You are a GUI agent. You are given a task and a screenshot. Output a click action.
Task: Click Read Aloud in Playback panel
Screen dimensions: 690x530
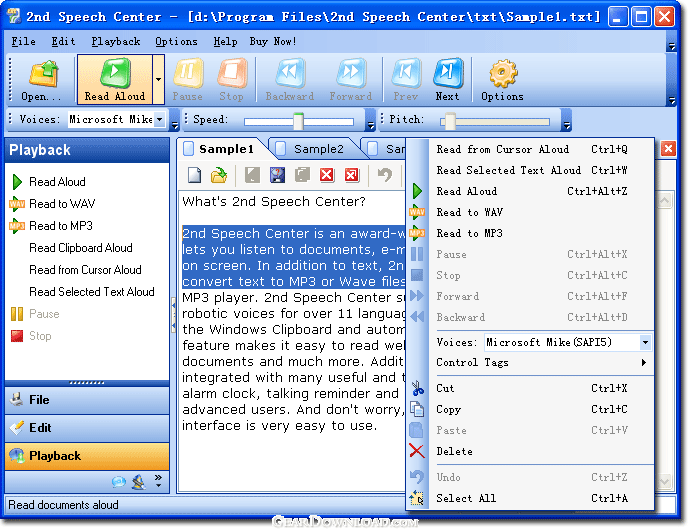49,182
